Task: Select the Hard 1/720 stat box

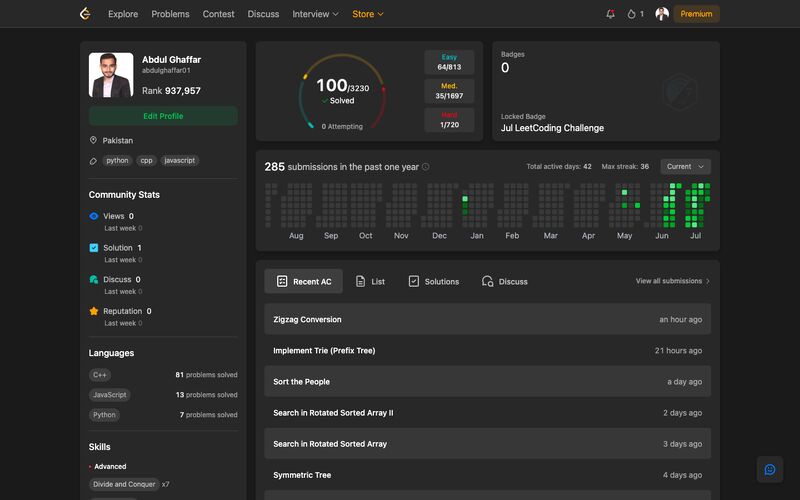Action: click(449, 120)
